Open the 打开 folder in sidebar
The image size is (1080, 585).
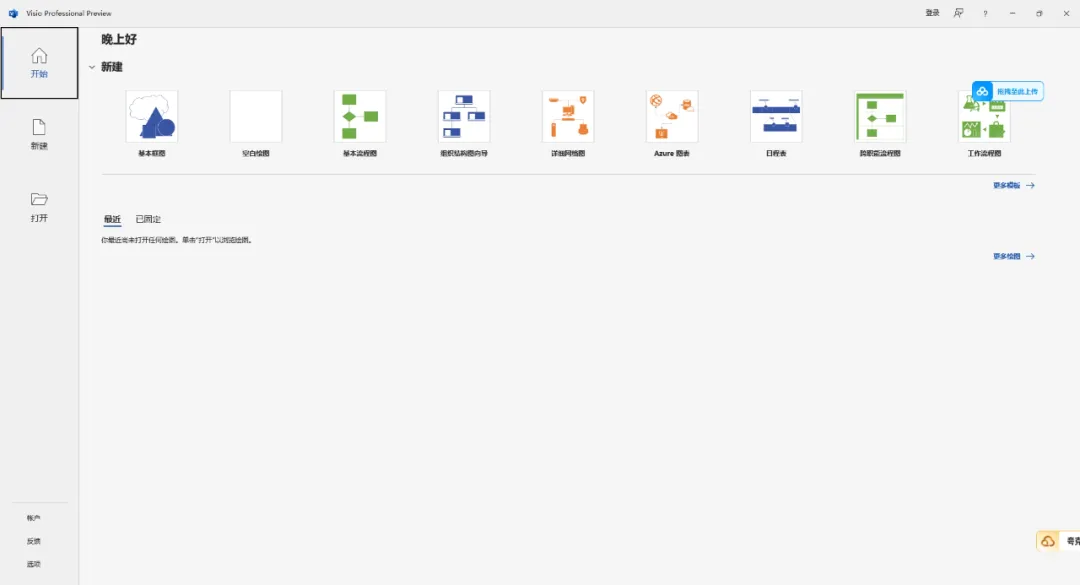[39, 207]
